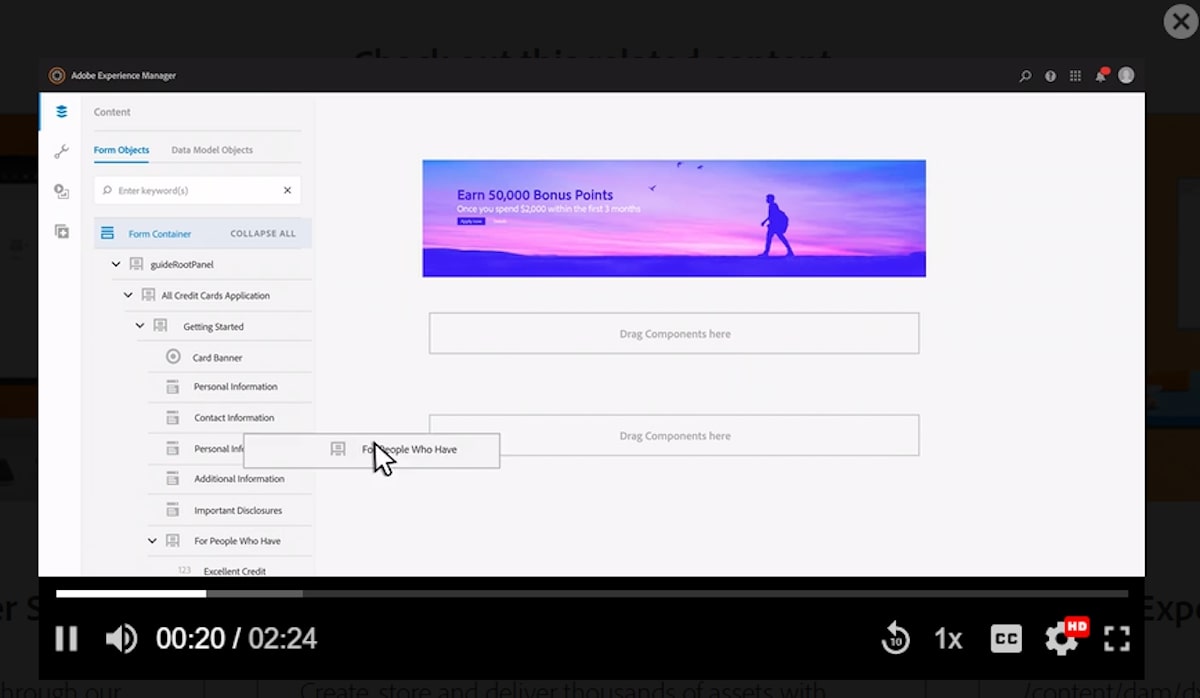Click the second Drag Components here zone

674,435
